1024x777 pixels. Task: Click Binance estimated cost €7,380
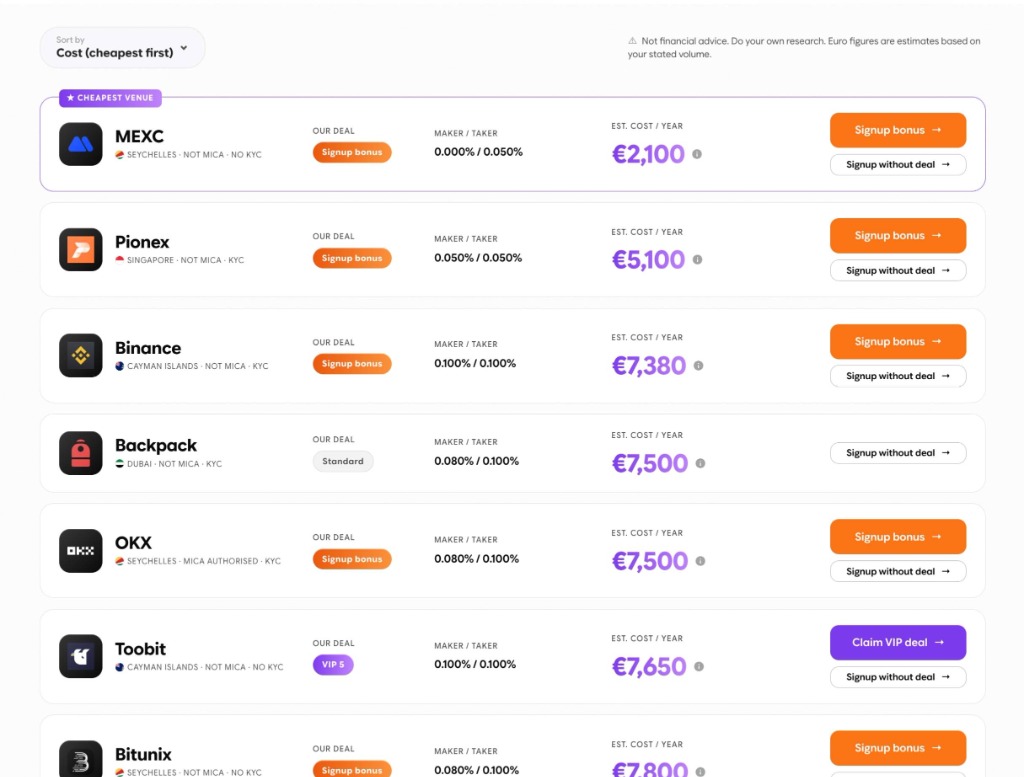[x=648, y=366]
